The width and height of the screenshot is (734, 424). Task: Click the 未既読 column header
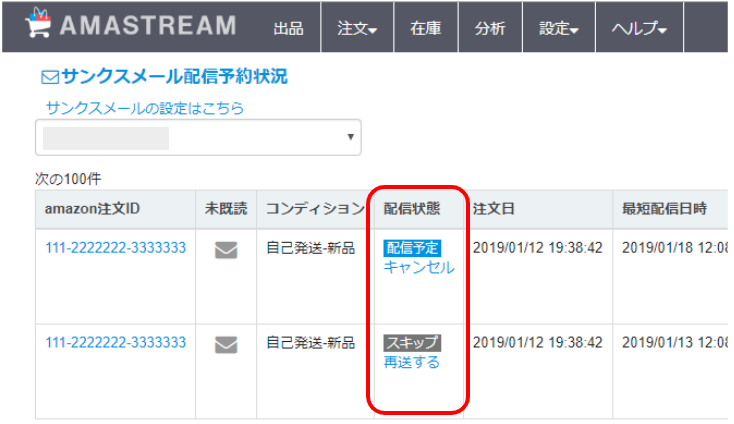226,208
